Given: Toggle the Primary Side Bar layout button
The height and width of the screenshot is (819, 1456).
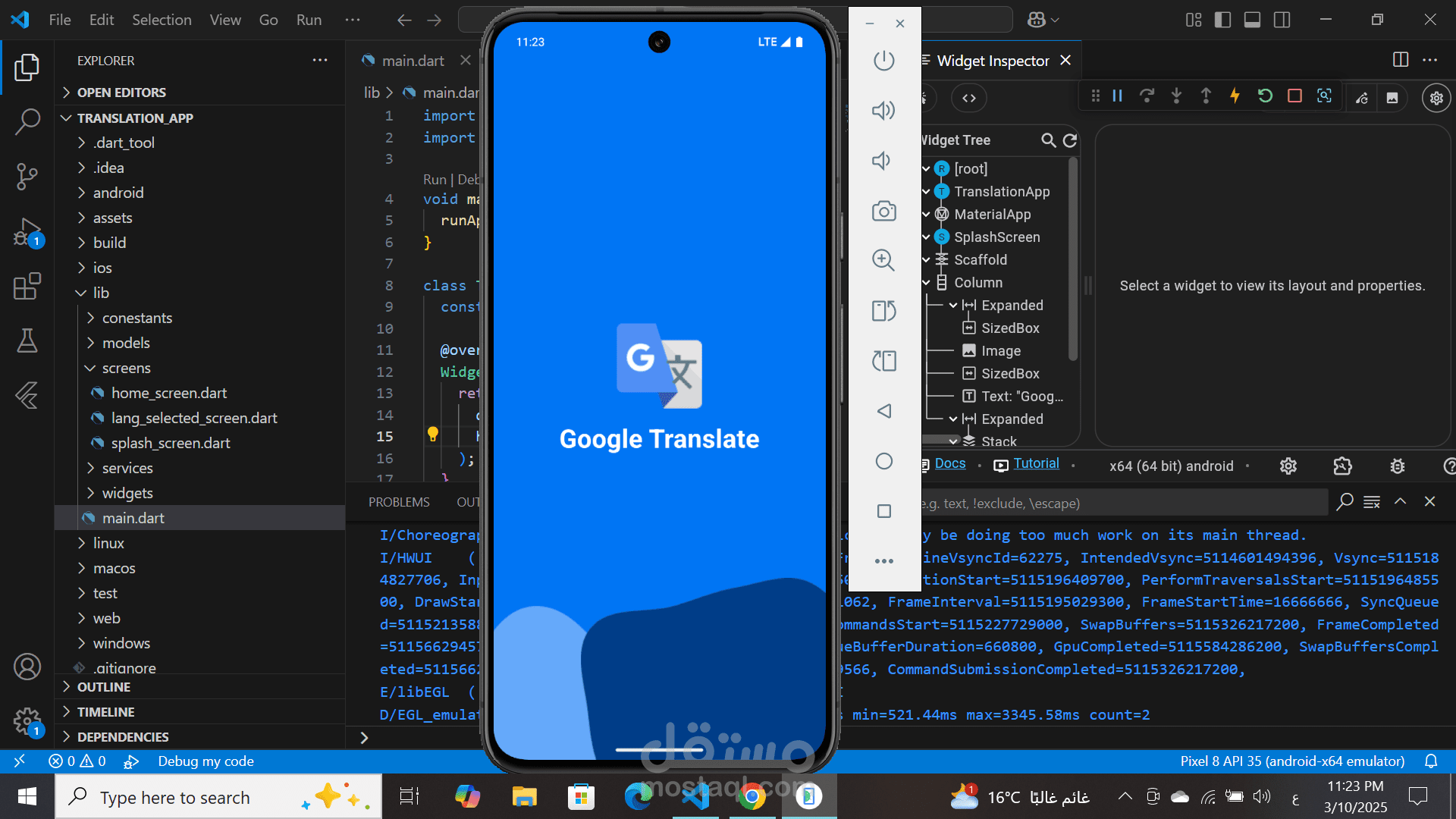Looking at the screenshot, I should coord(1222,20).
